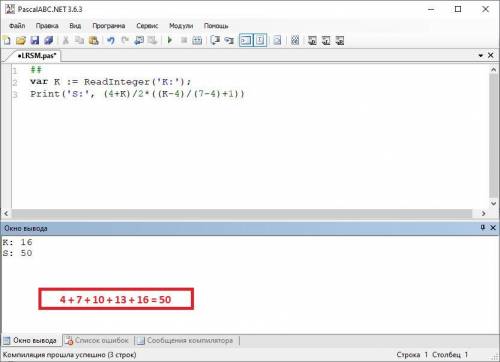Paste from clipboard using the toolbar icon

click(94, 41)
